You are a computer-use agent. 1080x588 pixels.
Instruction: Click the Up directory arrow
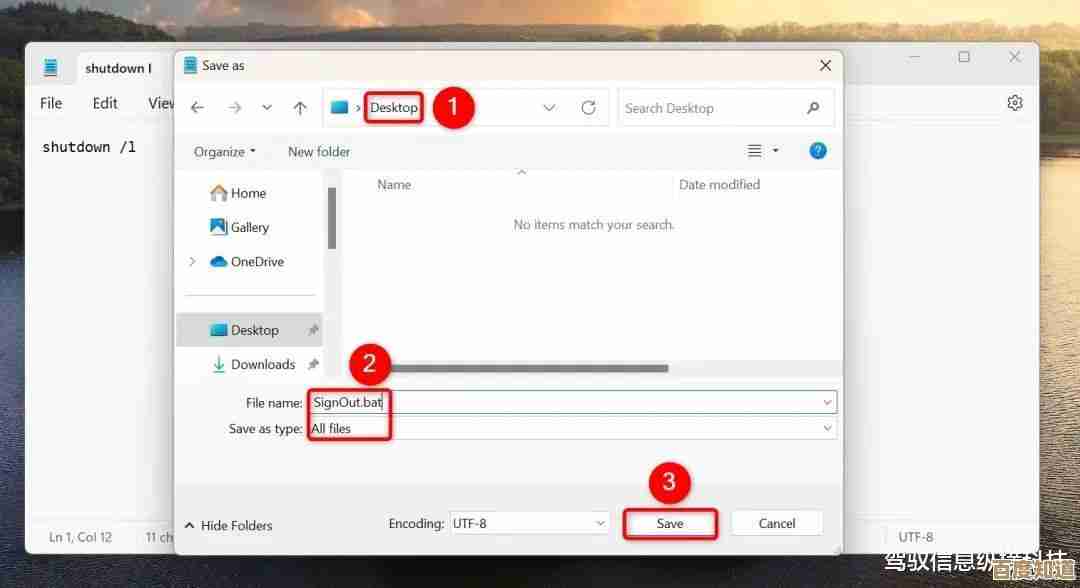coord(300,108)
